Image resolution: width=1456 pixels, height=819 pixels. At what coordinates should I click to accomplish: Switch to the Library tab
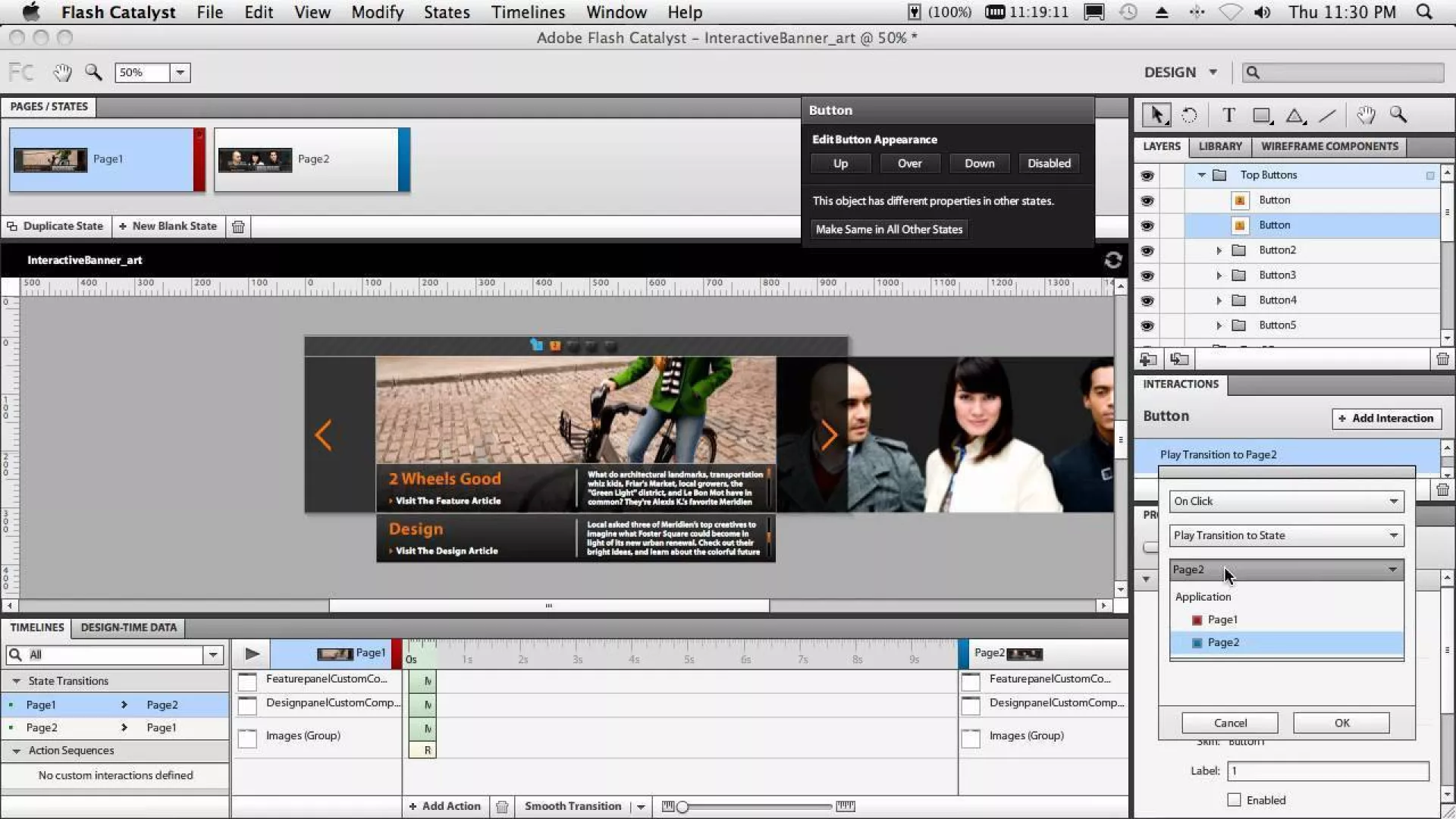click(x=1219, y=146)
